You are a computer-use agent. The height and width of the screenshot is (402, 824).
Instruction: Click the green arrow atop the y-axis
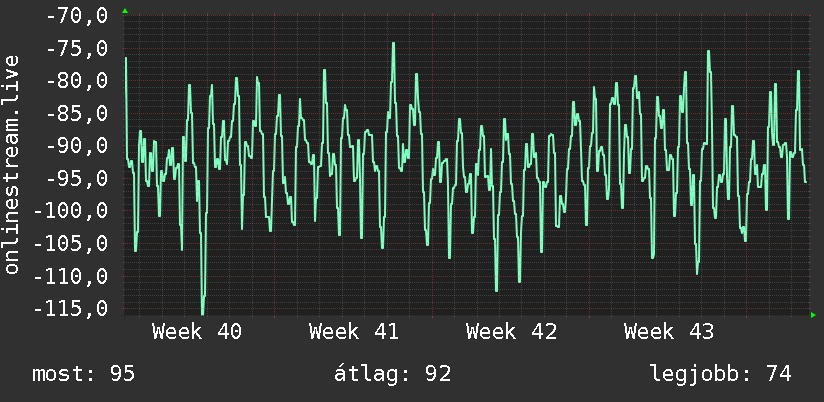[x=125, y=11]
